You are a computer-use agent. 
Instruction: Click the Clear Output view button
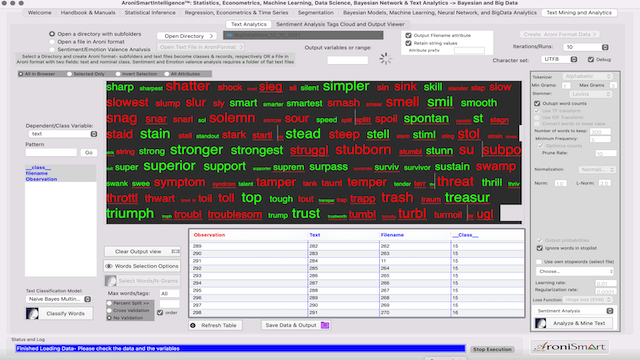click(142, 251)
